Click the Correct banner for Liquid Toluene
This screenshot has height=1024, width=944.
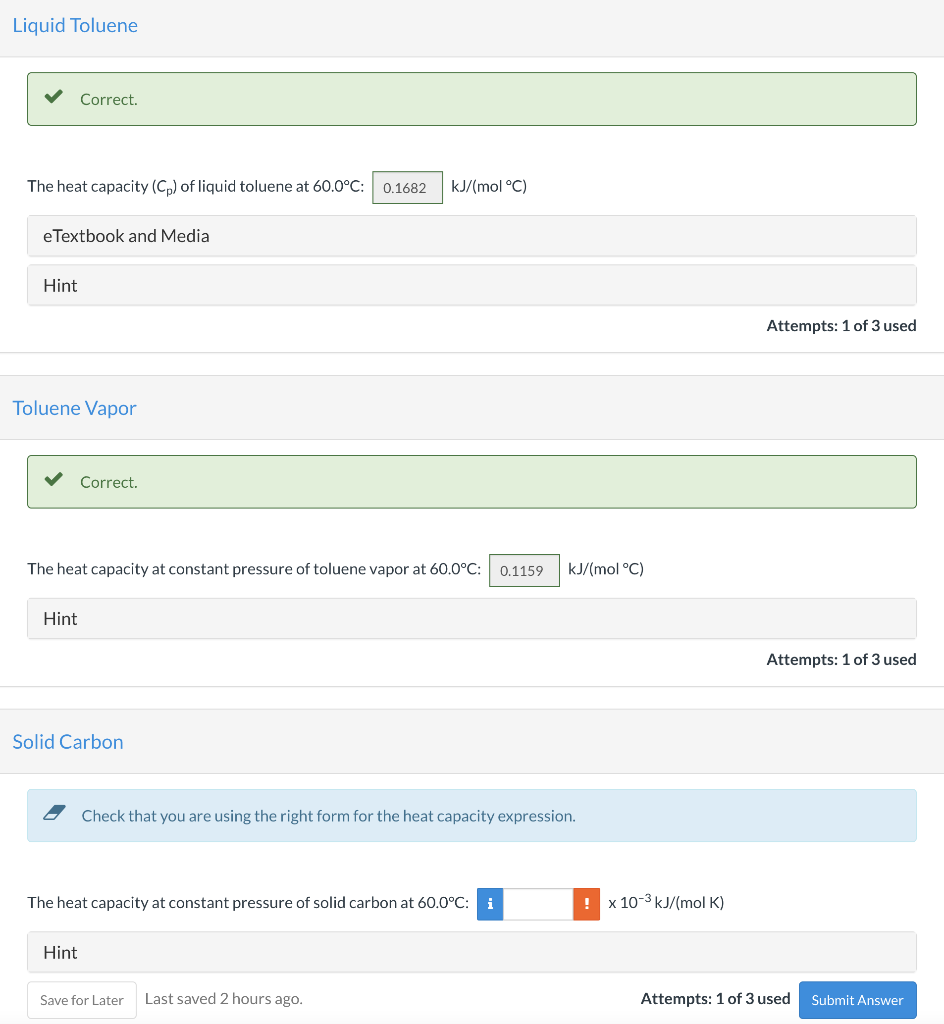click(x=471, y=99)
